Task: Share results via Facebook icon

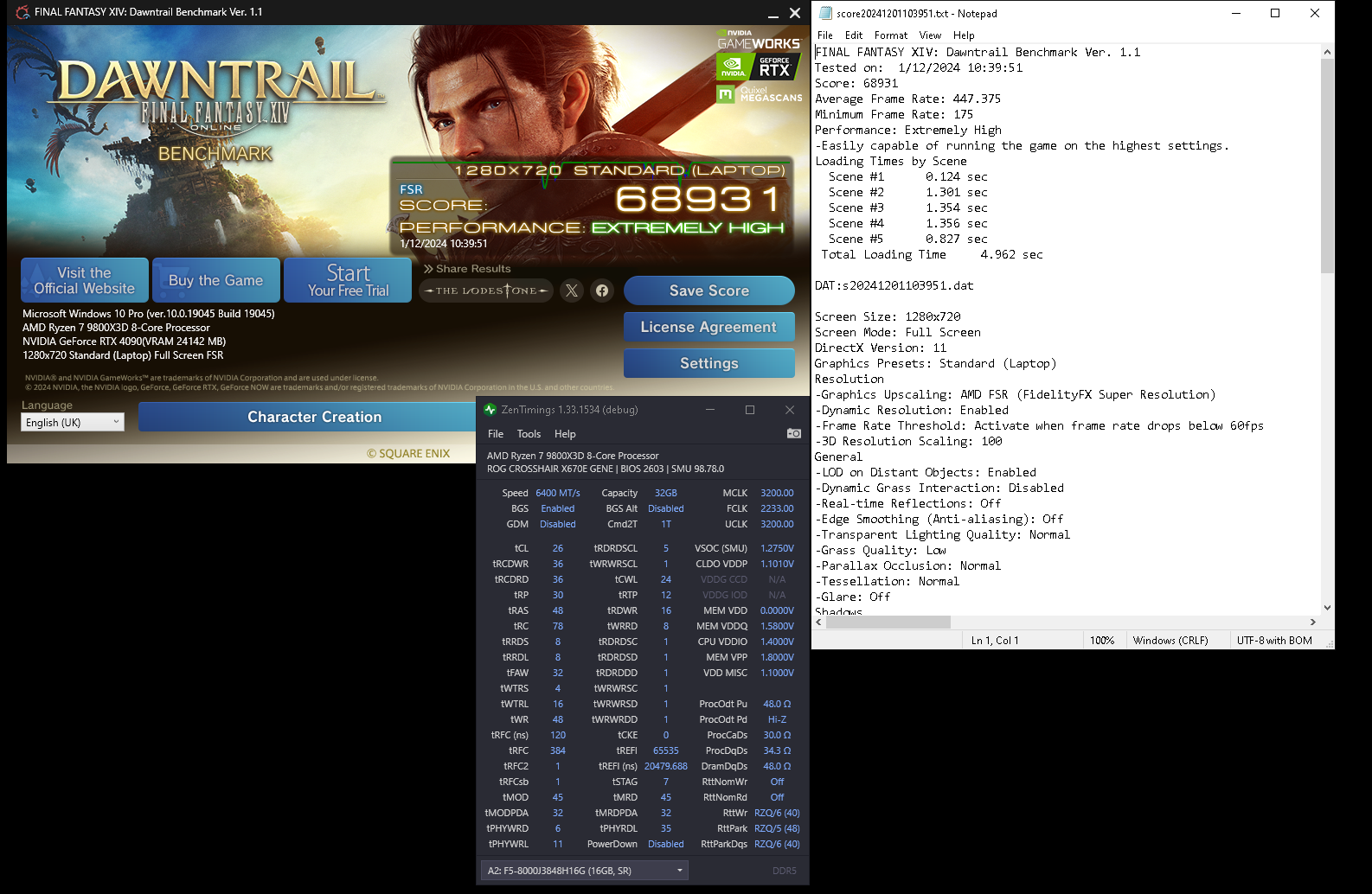Action: 602,291
